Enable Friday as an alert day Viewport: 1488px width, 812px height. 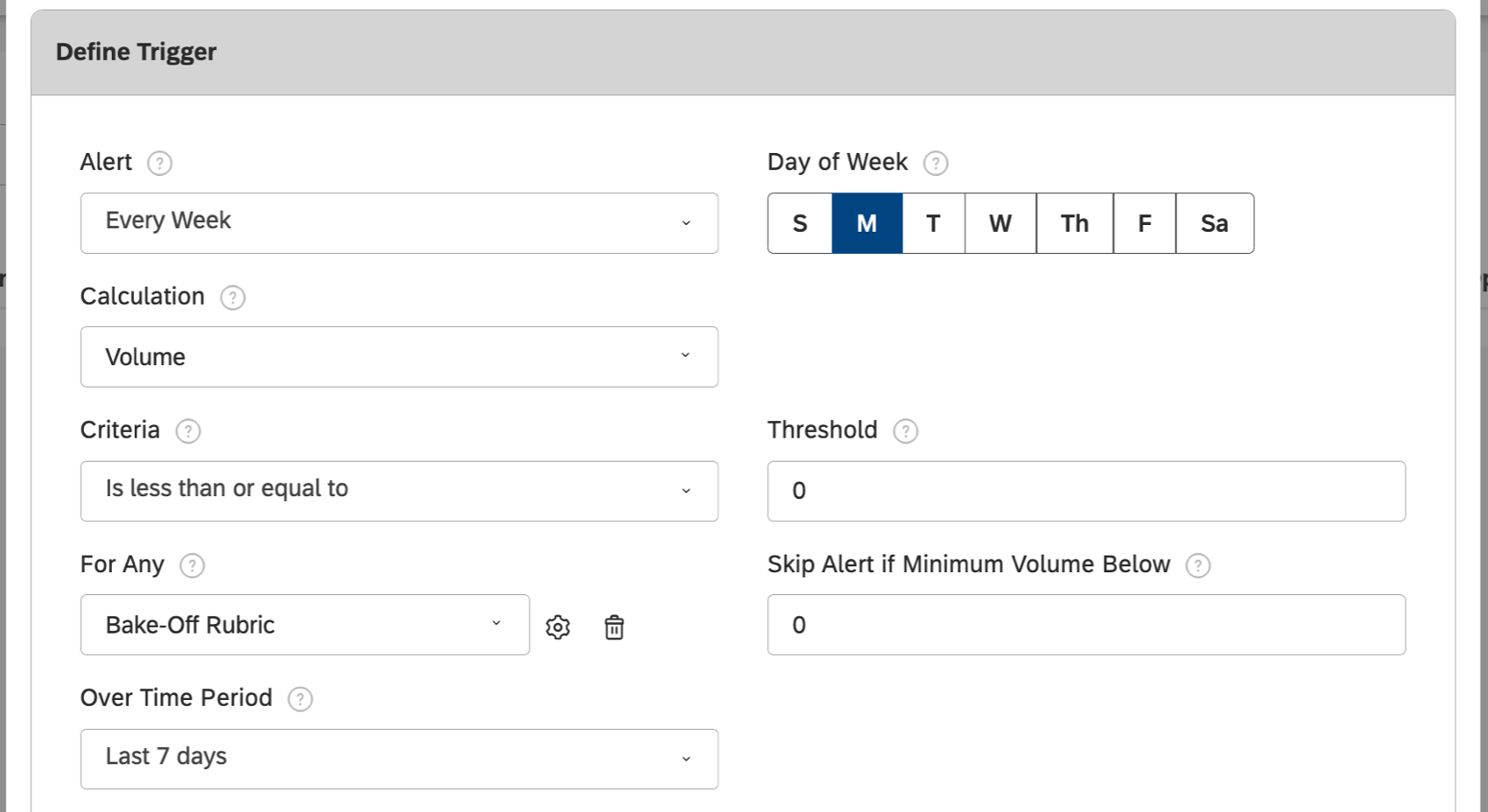click(1143, 223)
